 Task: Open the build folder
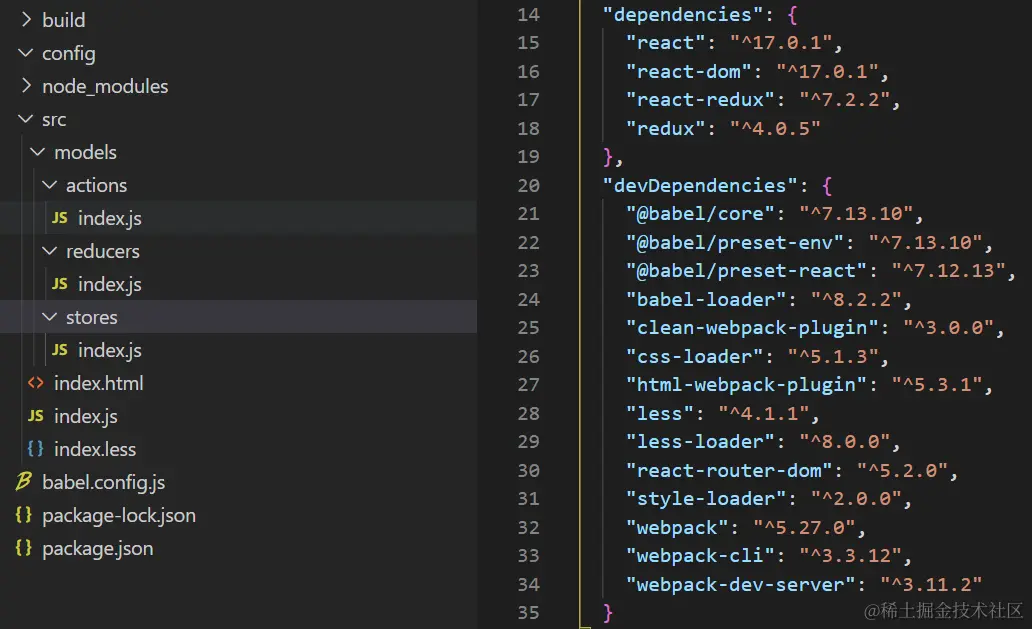point(64,20)
